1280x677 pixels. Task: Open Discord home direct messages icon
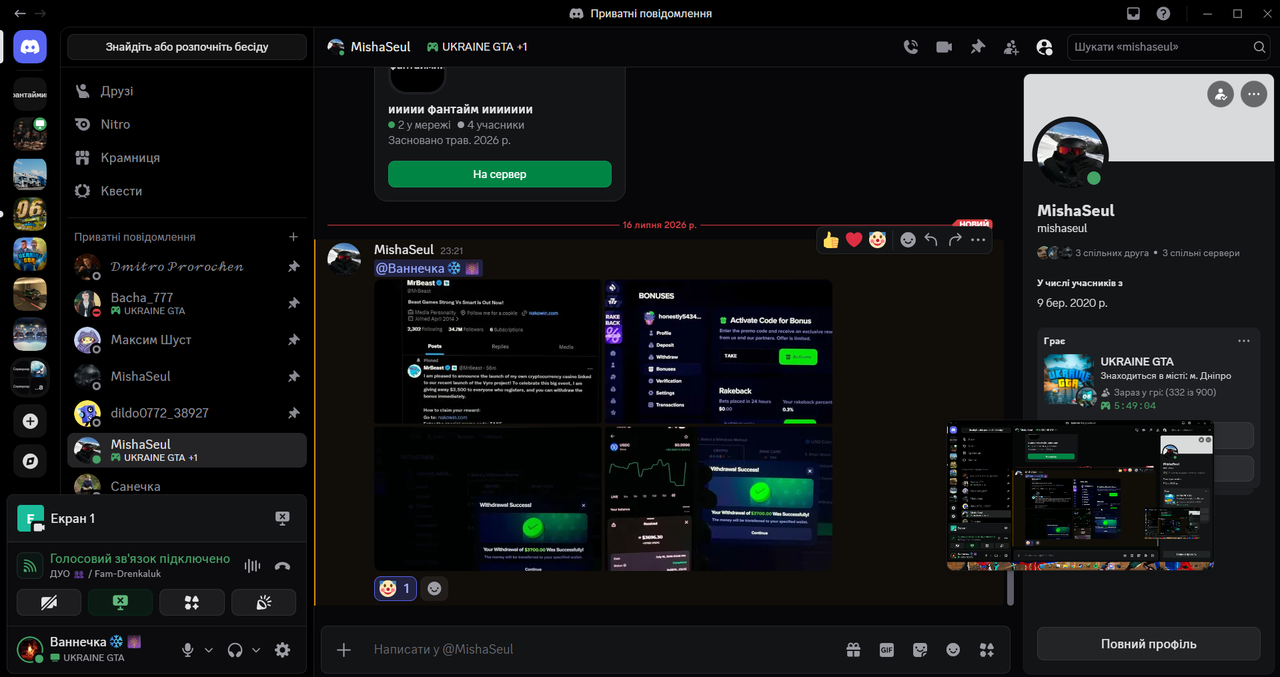click(30, 47)
